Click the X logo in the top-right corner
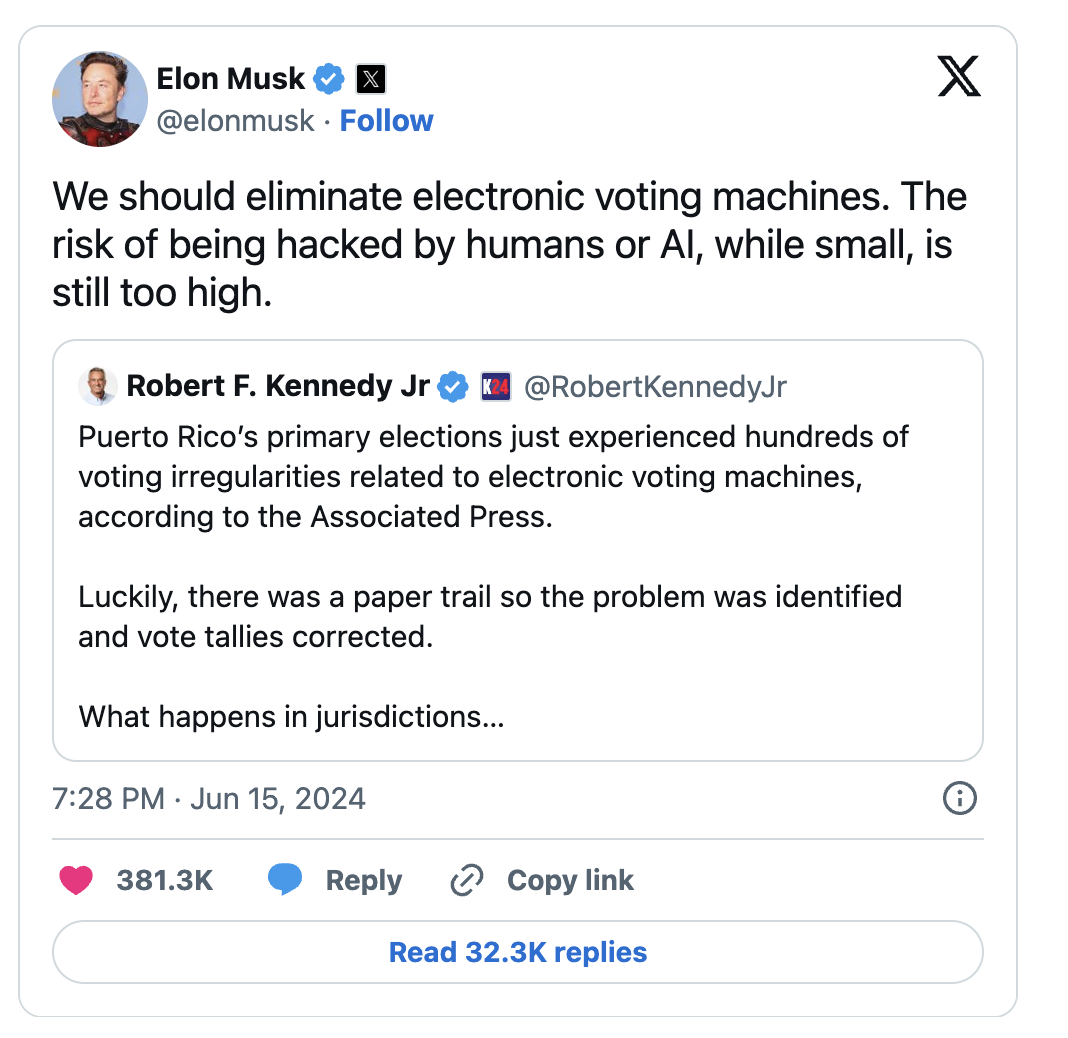Viewport: 1068px width, 1038px height. pos(959,76)
